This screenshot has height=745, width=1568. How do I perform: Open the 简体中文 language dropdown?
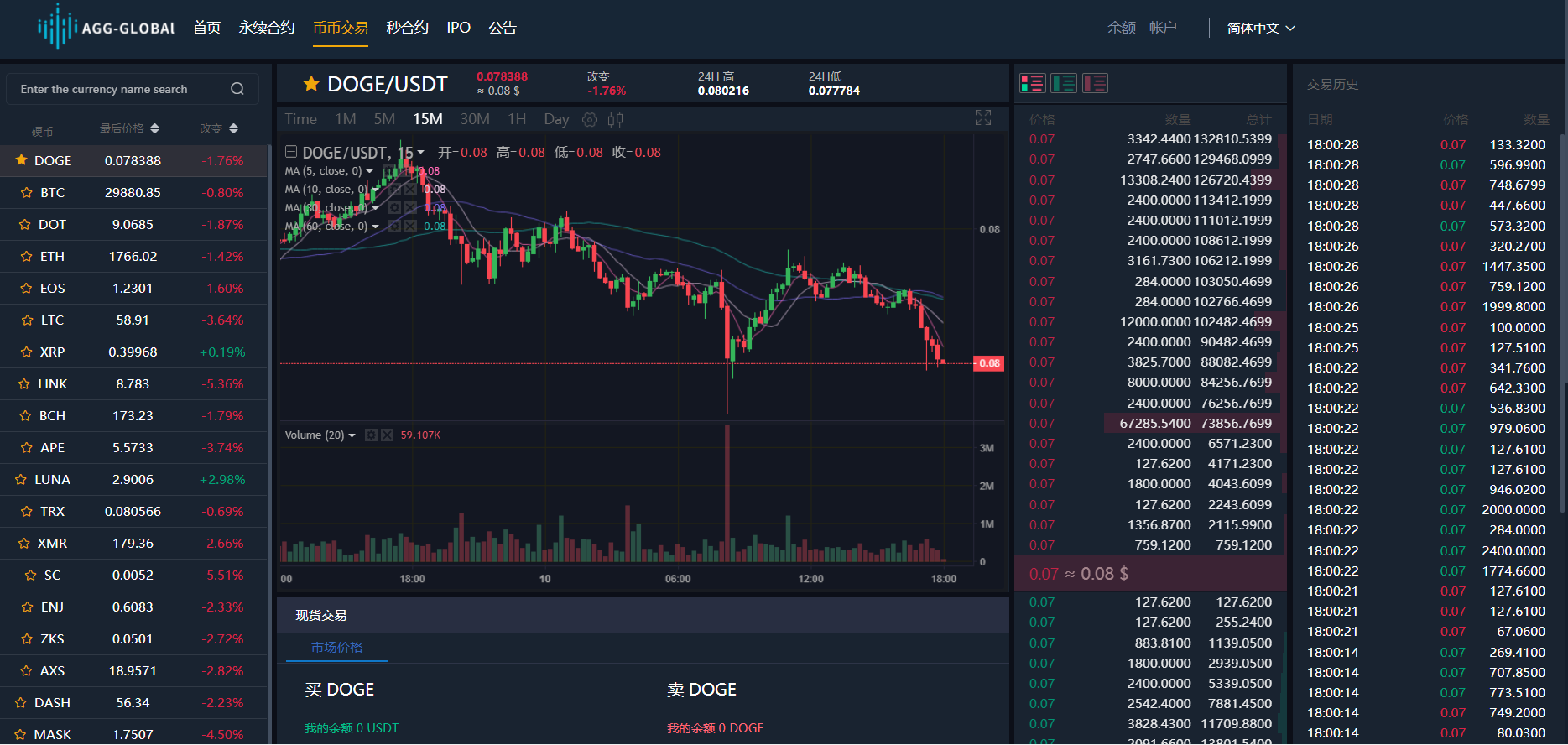coord(1260,29)
